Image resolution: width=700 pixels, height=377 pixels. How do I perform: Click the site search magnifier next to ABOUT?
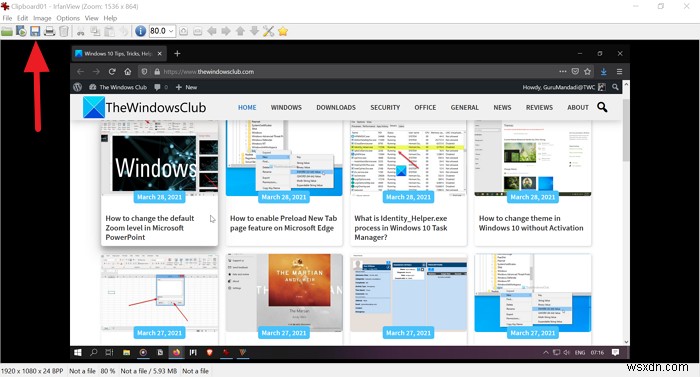point(602,107)
